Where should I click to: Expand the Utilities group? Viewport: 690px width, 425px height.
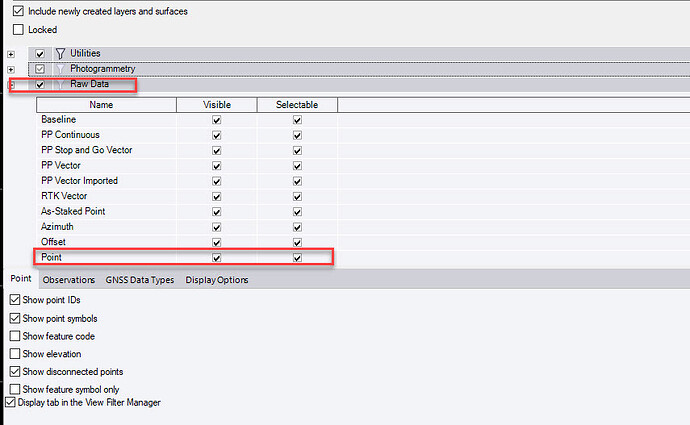11,53
